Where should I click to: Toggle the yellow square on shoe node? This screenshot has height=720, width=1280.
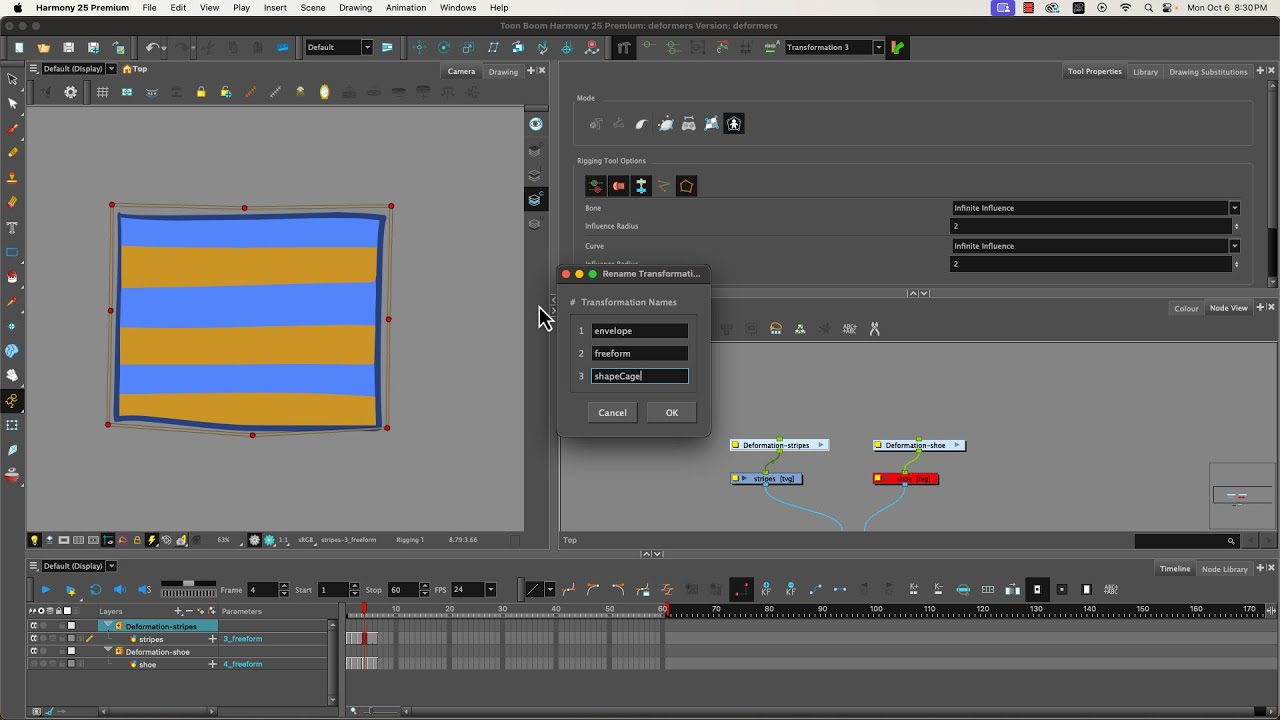tap(878, 479)
